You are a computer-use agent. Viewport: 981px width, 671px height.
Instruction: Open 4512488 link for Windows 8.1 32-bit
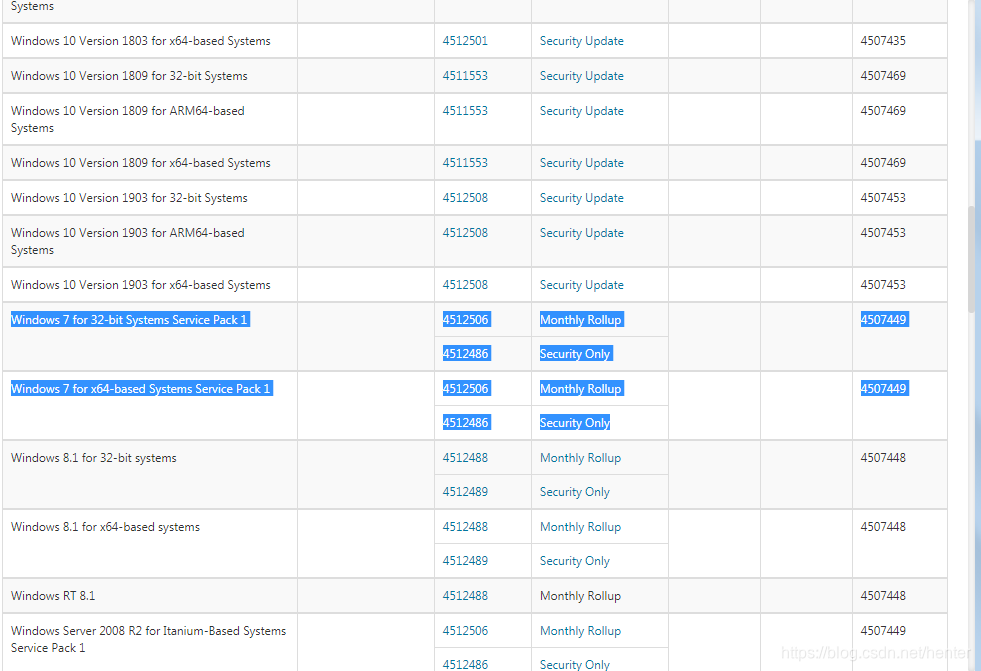(x=465, y=458)
